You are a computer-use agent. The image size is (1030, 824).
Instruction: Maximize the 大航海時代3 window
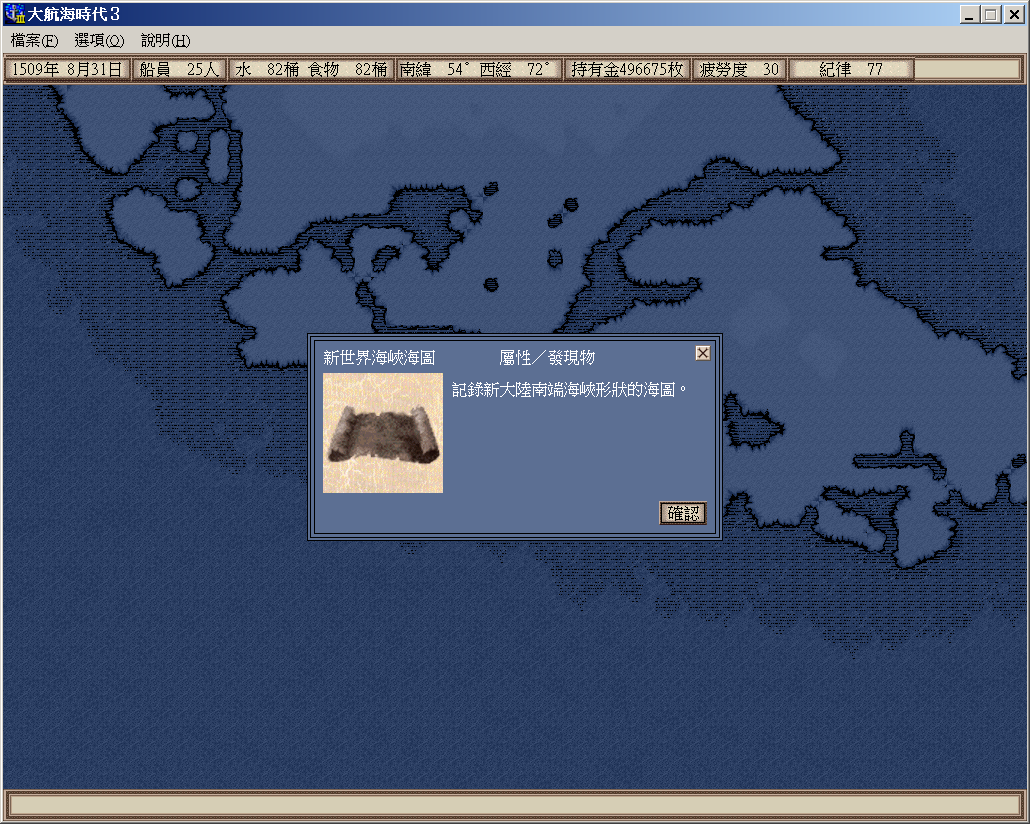coord(990,14)
